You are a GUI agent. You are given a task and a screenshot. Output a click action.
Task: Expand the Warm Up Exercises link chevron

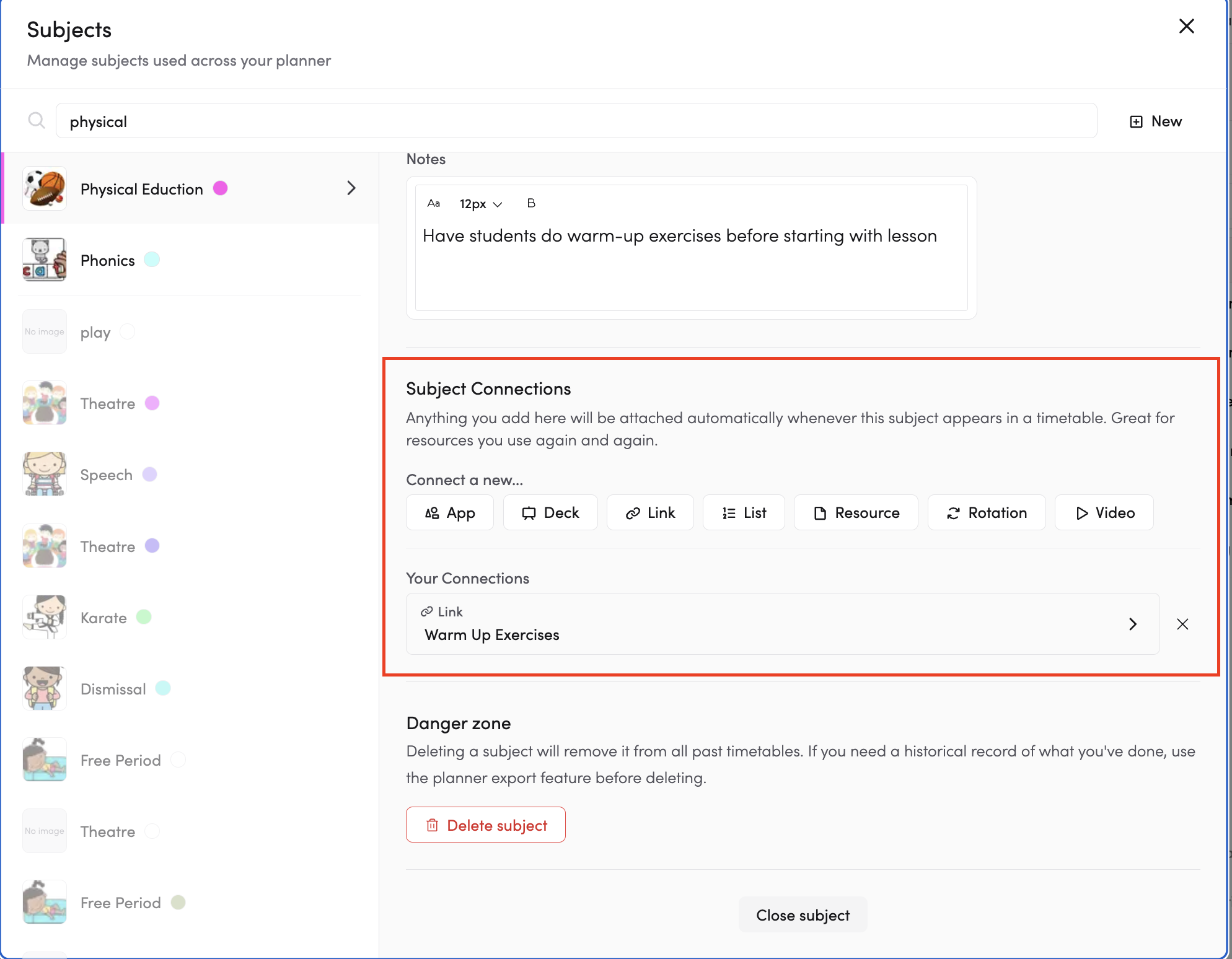click(1132, 624)
